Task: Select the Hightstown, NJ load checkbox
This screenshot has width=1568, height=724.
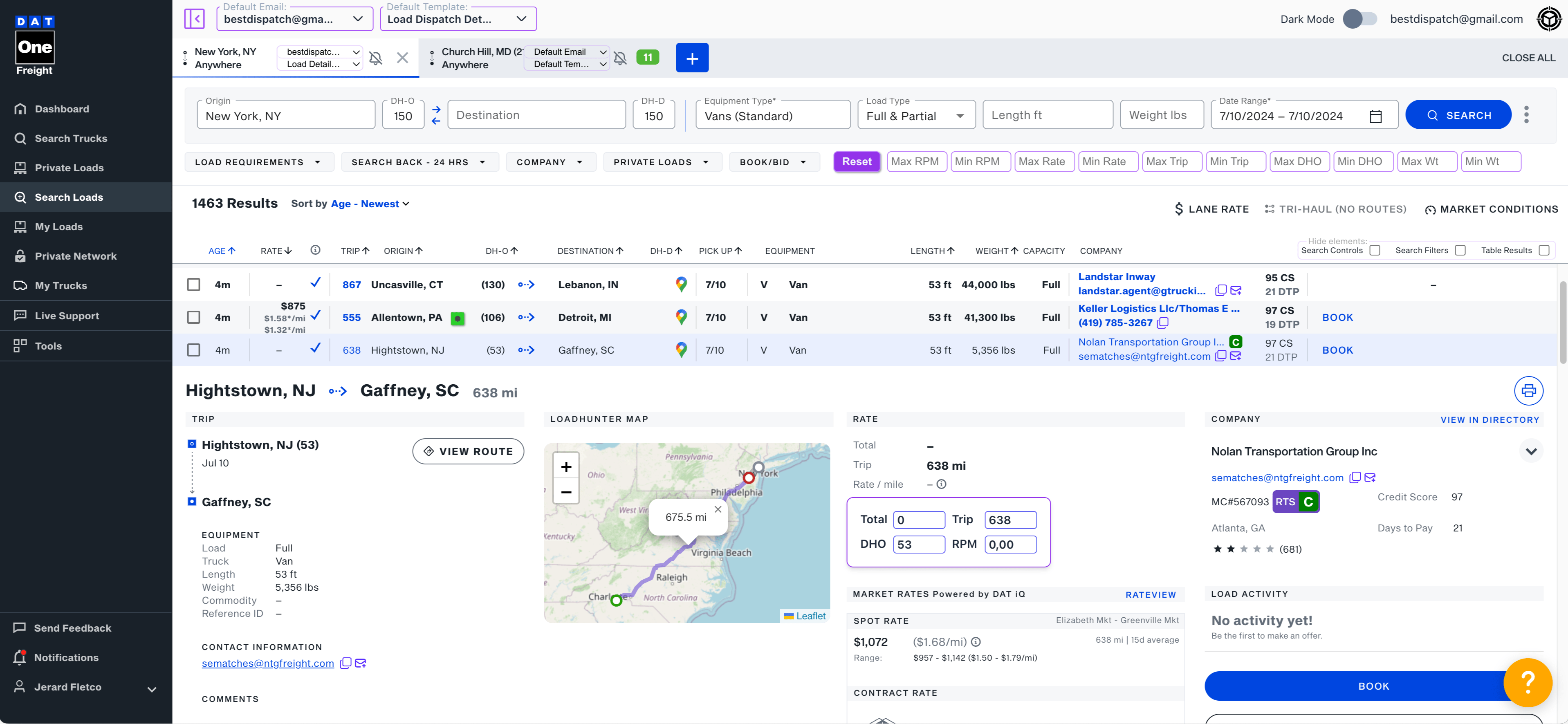Action: 193,350
